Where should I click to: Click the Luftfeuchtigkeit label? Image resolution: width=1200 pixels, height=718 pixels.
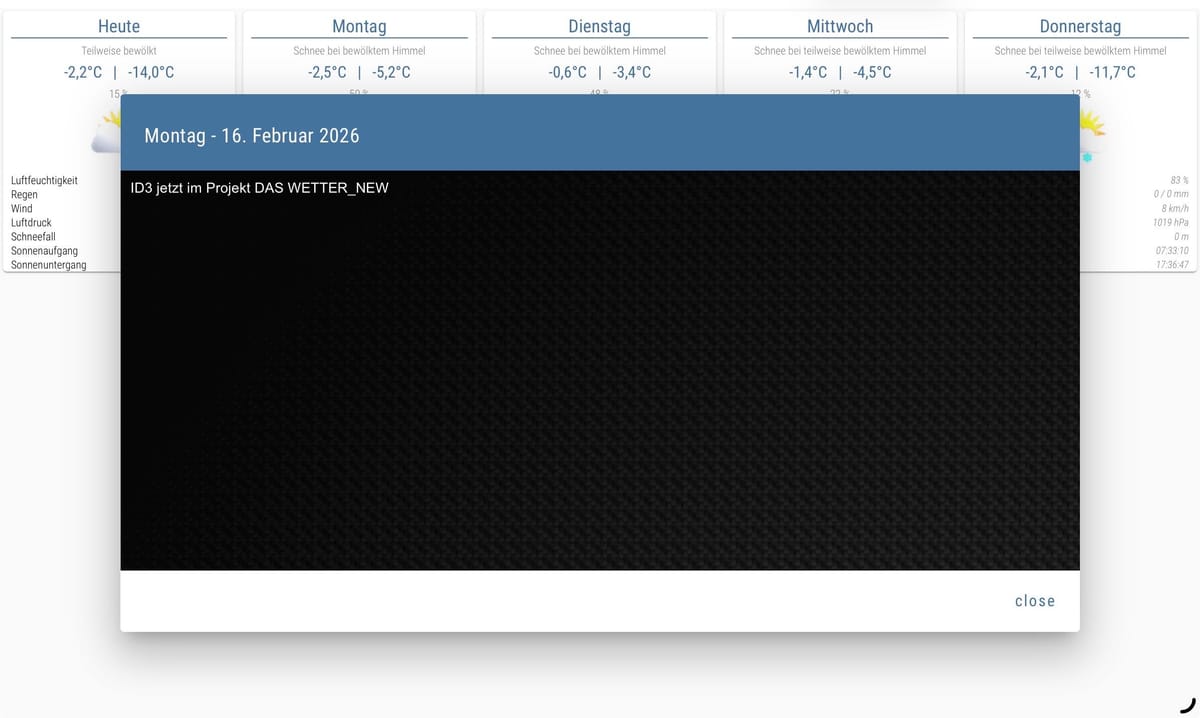(44, 181)
